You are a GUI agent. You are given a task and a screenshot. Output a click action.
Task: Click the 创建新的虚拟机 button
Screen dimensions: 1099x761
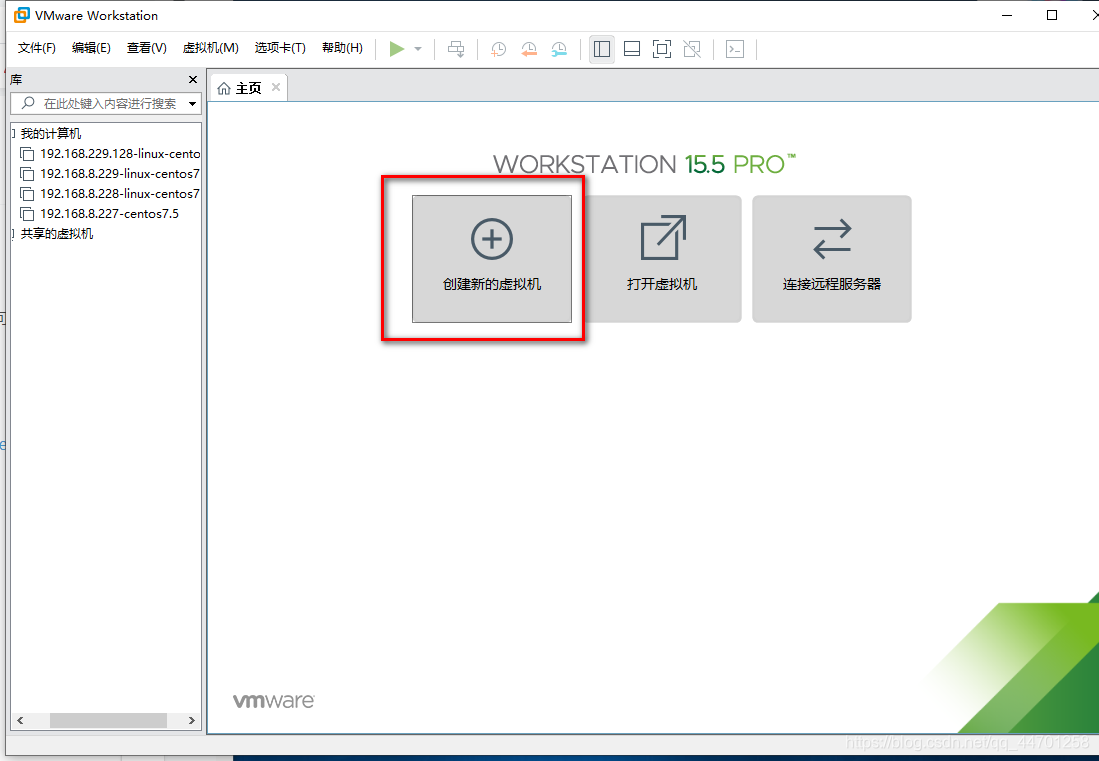492,259
